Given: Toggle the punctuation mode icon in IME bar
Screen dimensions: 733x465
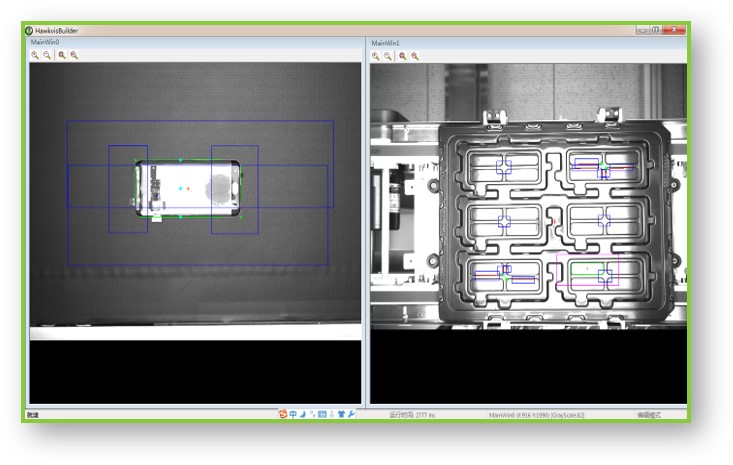Looking at the screenshot, I should [312, 414].
